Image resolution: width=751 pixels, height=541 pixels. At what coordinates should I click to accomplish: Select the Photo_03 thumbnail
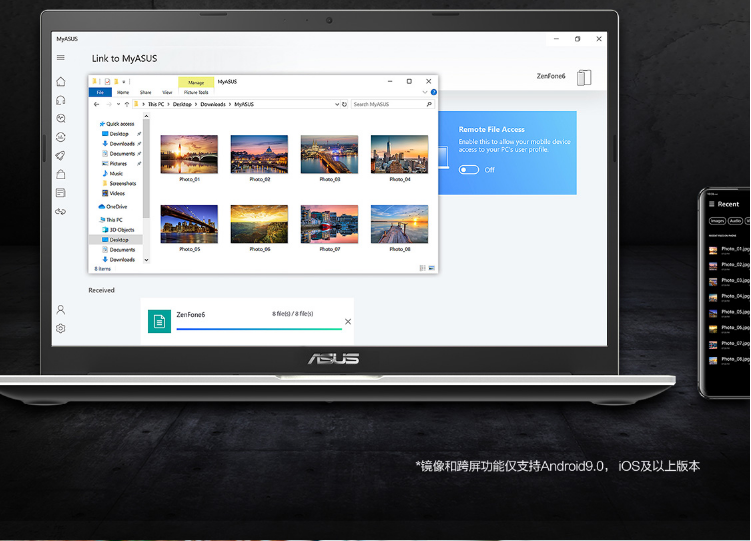329,156
